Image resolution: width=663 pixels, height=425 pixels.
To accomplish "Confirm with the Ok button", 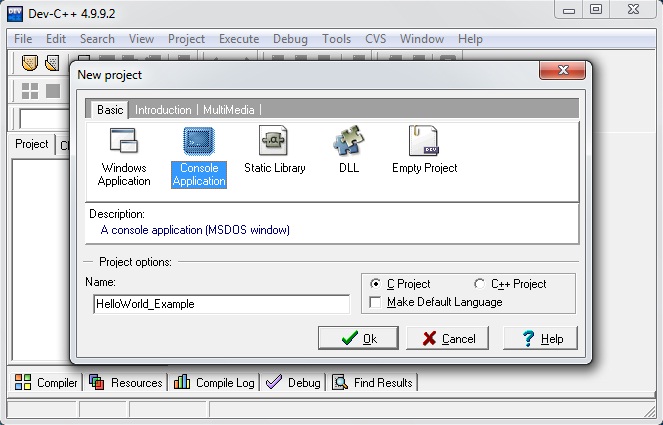I will [x=358, y=338].
